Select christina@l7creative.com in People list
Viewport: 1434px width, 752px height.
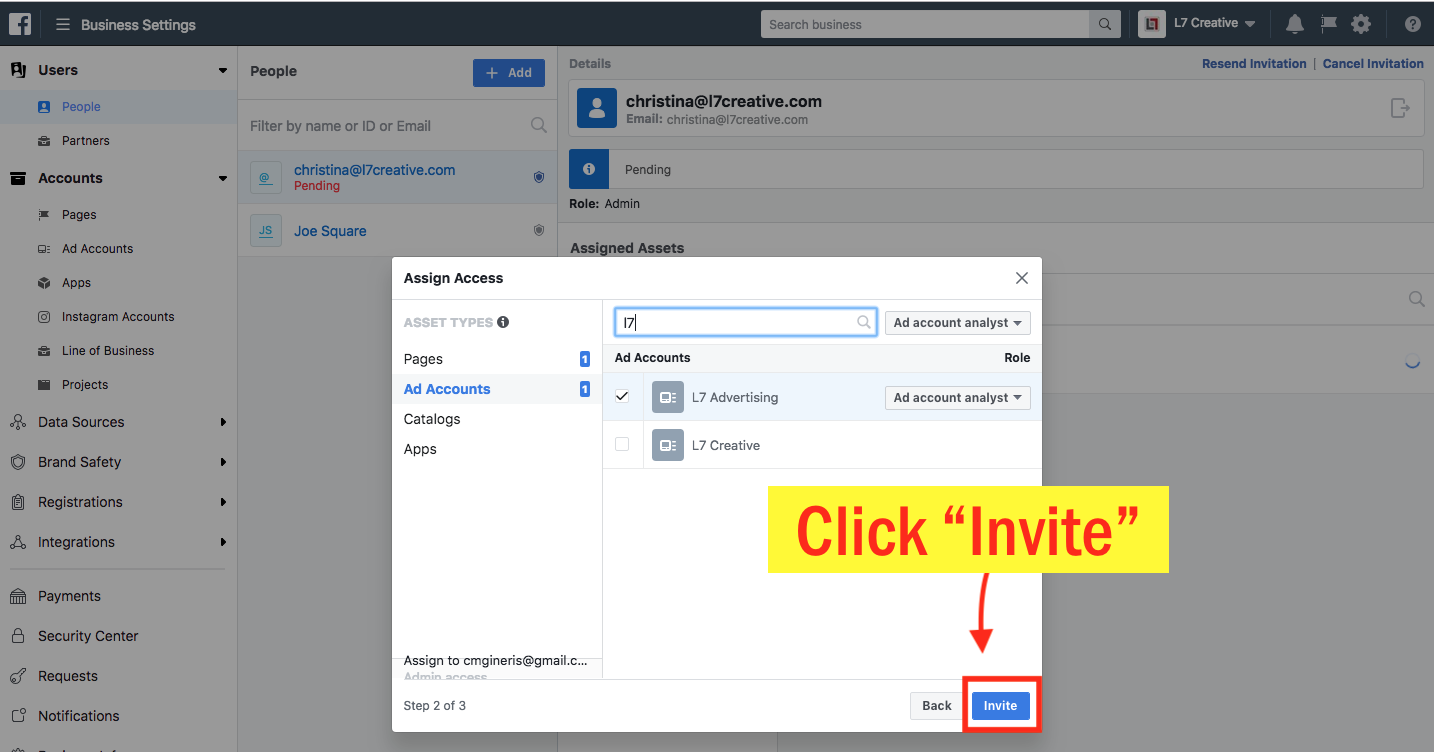coord(397,177)
